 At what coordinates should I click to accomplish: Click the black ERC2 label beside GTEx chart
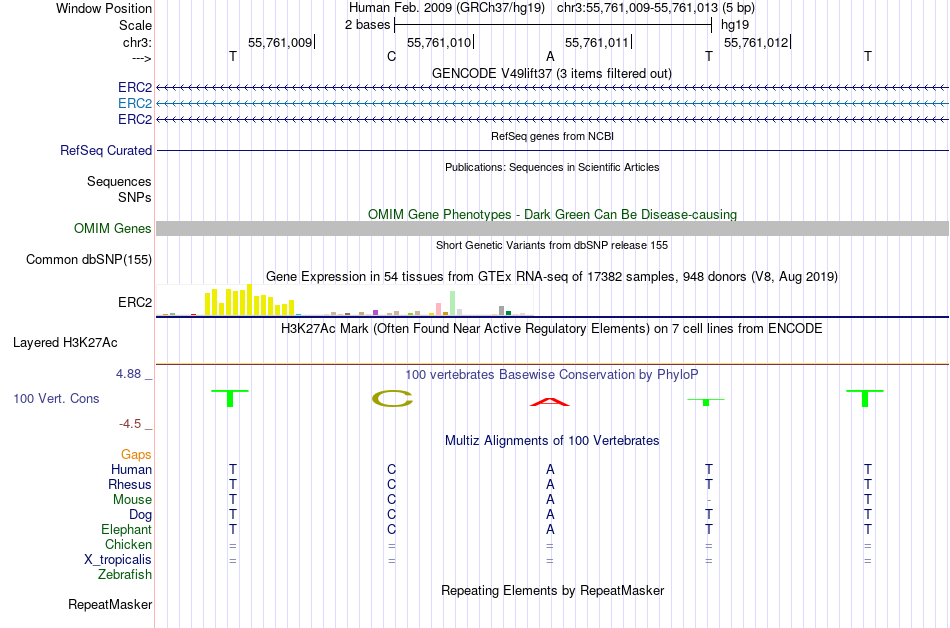point(135,302)
